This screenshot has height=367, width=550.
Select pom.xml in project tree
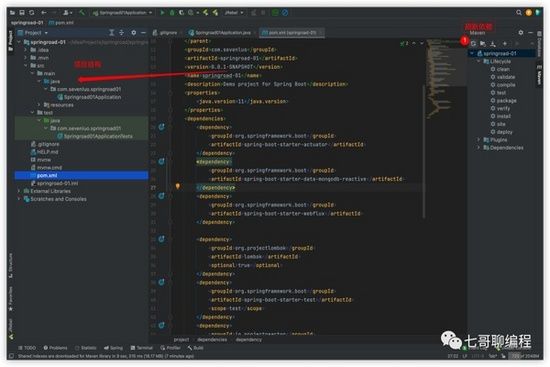(x=81, y=175)
